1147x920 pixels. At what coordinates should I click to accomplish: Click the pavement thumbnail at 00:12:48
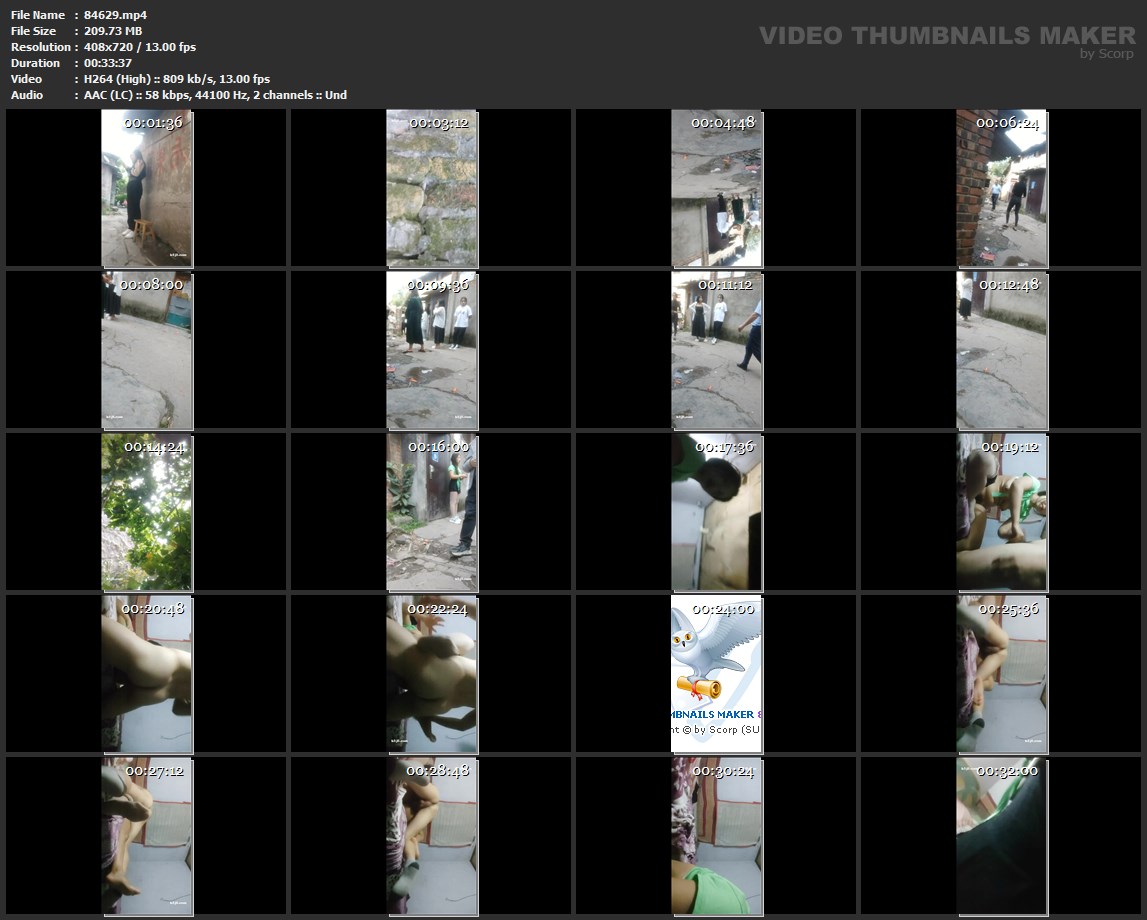(x=1001, y=350)
